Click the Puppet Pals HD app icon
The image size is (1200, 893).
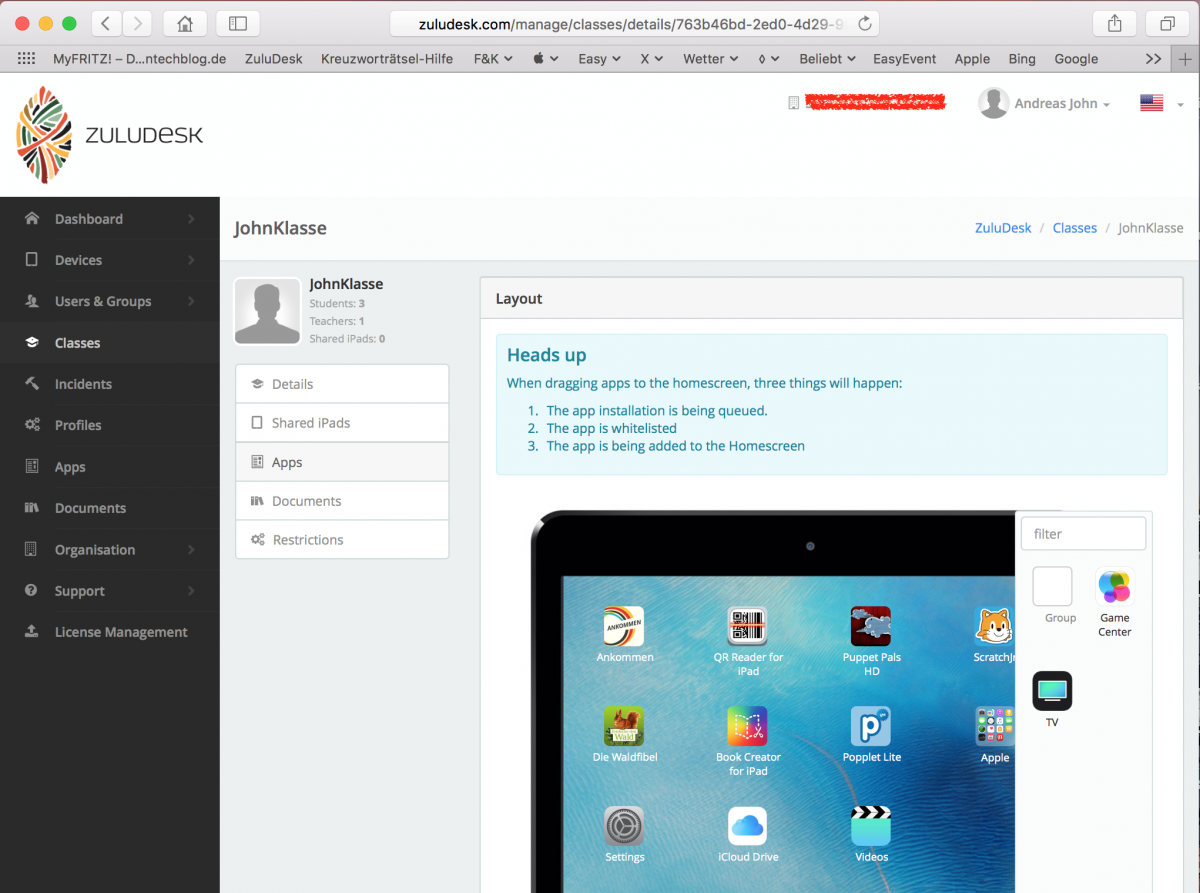click(x=871, y=626)
